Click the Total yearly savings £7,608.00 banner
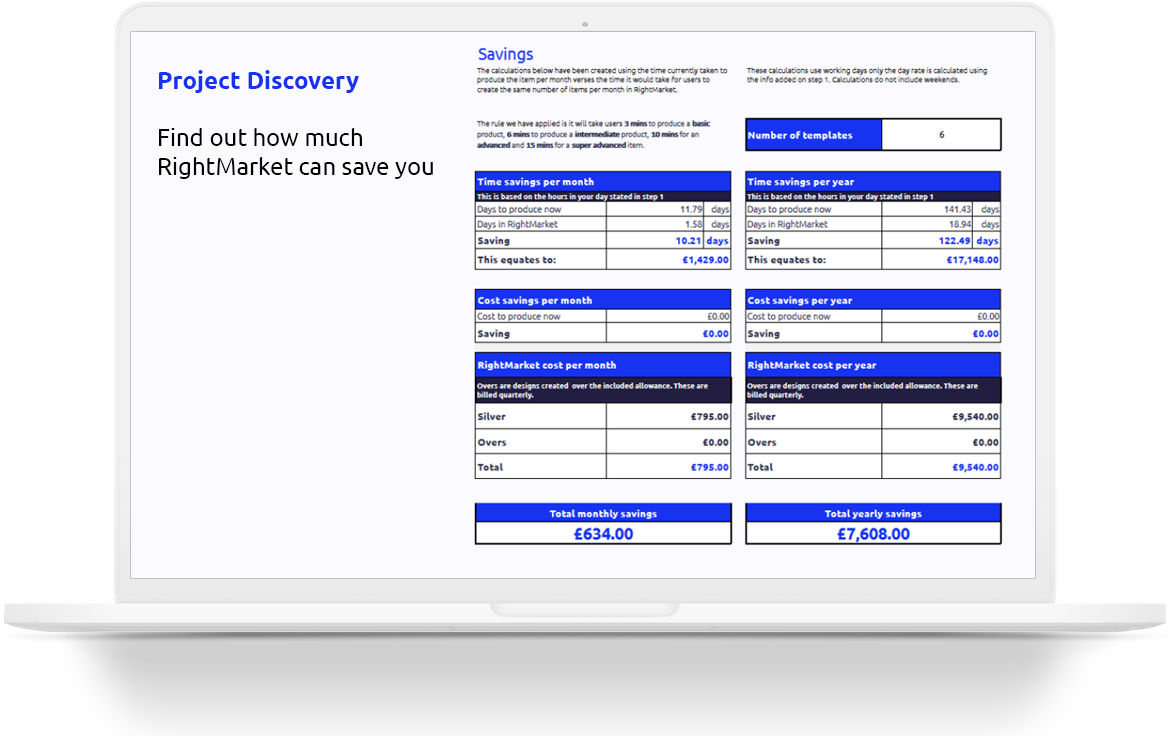 coord(872,524)
